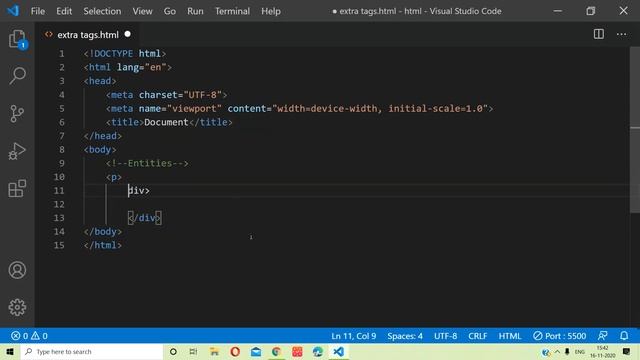Click the VS Code logo icon
Screen dimensions: 640x360
pos(13,11)
